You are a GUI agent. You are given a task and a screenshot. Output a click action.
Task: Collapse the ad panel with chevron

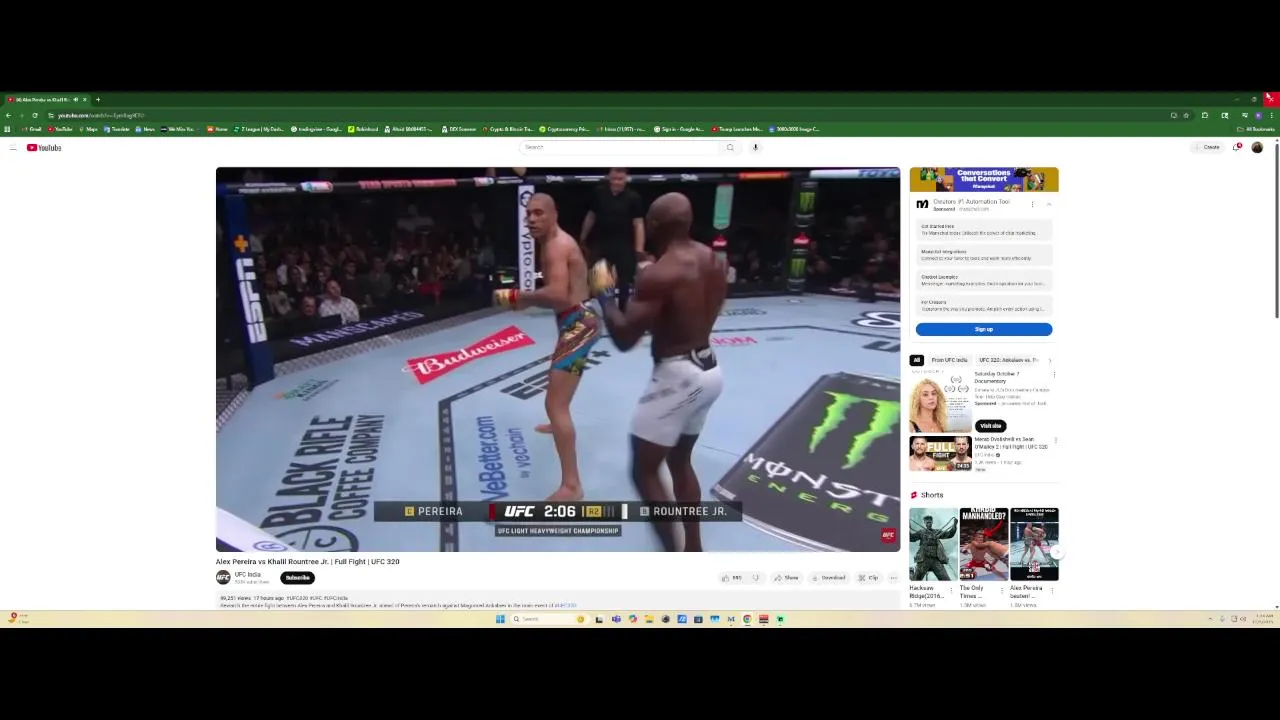[x=1049, y=204]
